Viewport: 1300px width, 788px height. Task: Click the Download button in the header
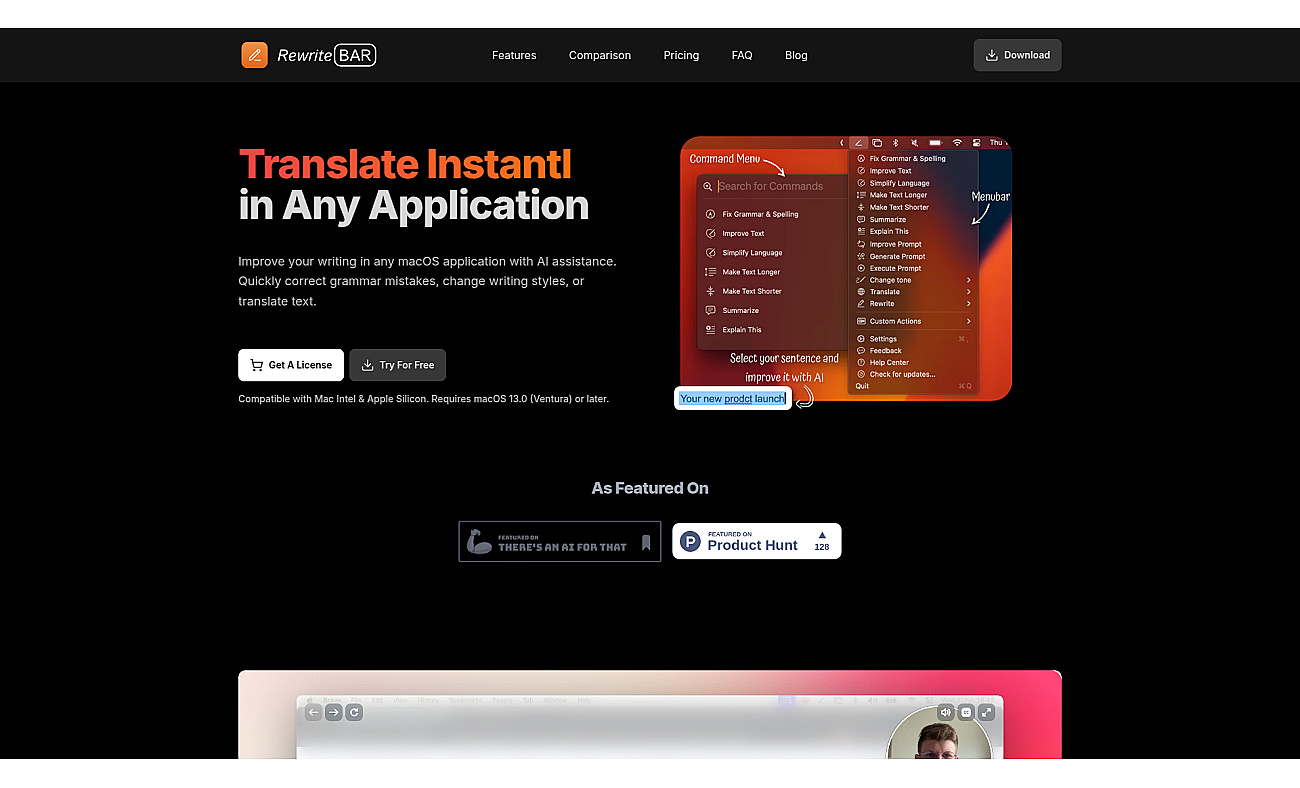point(1017,55)
